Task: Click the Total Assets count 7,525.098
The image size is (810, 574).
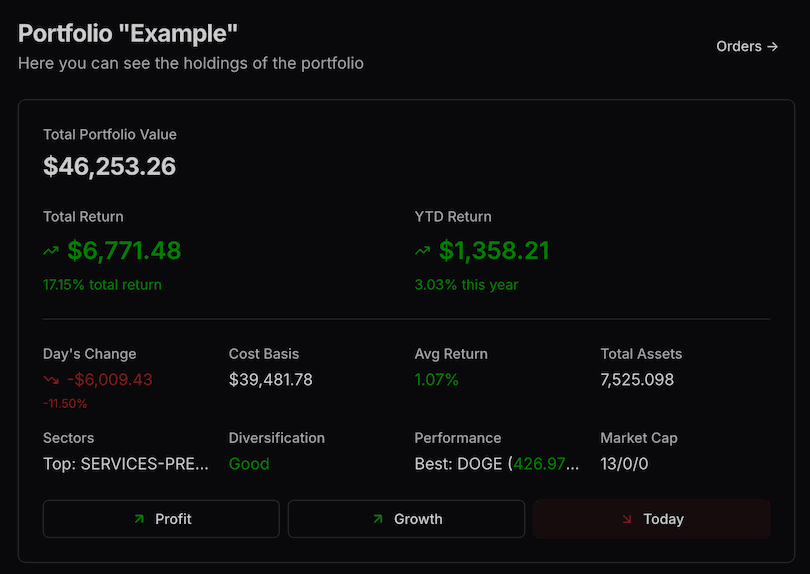Action: 637,380
